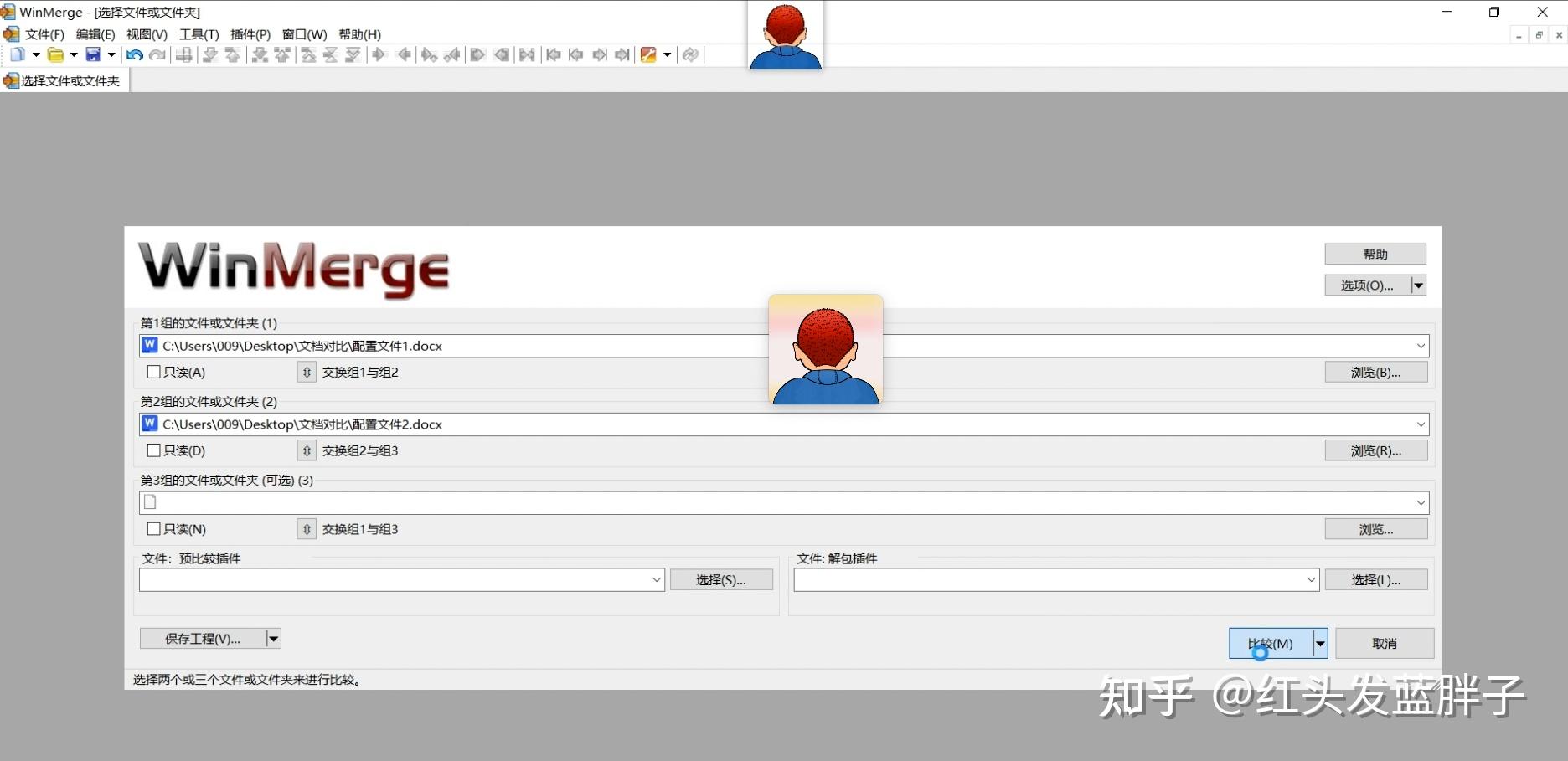Jump to Last Difference icon
The image size is (1568, 761).
click(353, 54)
